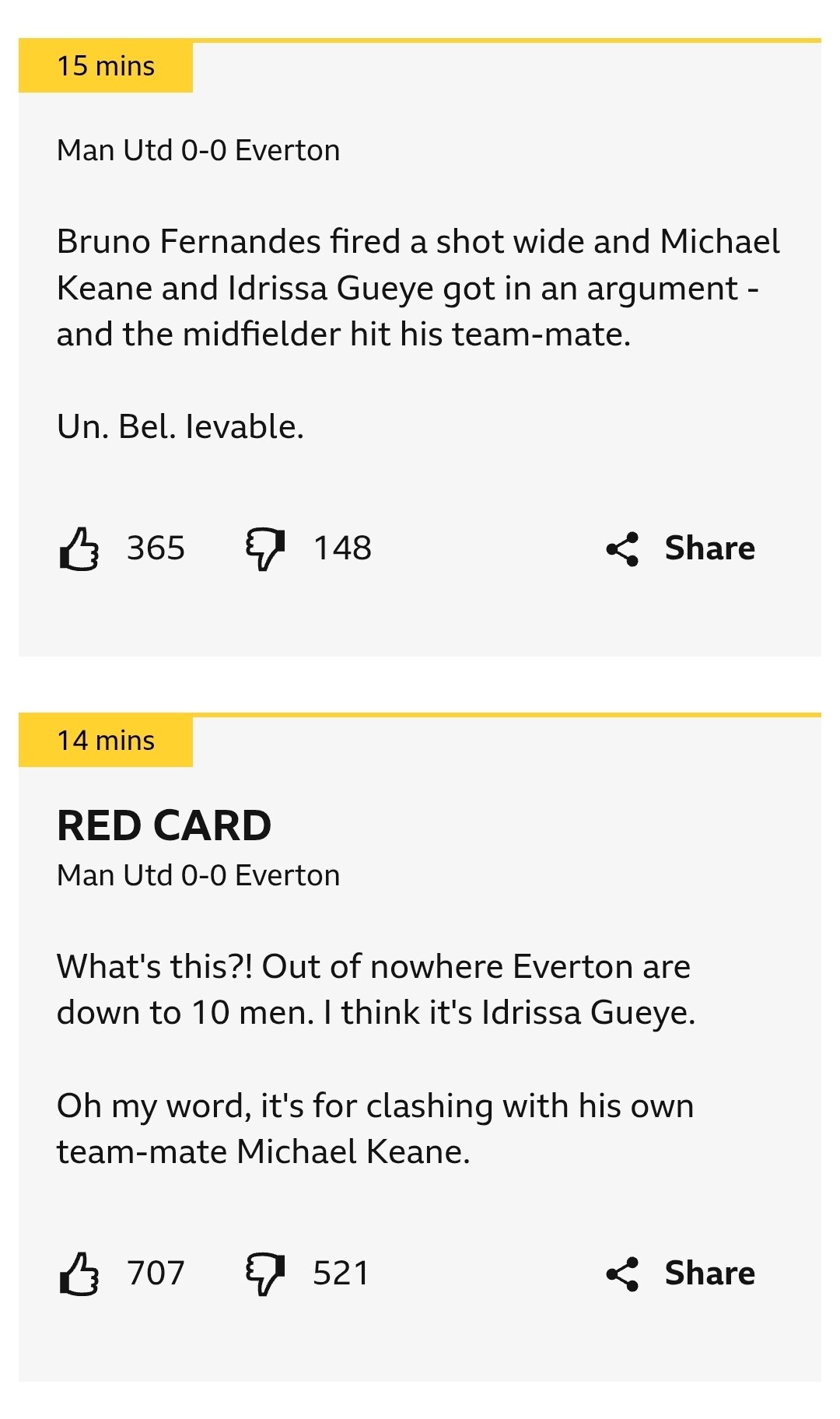Click the "Un. Bel. Ievable." text
Screen dimensions: 840x1419
(180, 426)
